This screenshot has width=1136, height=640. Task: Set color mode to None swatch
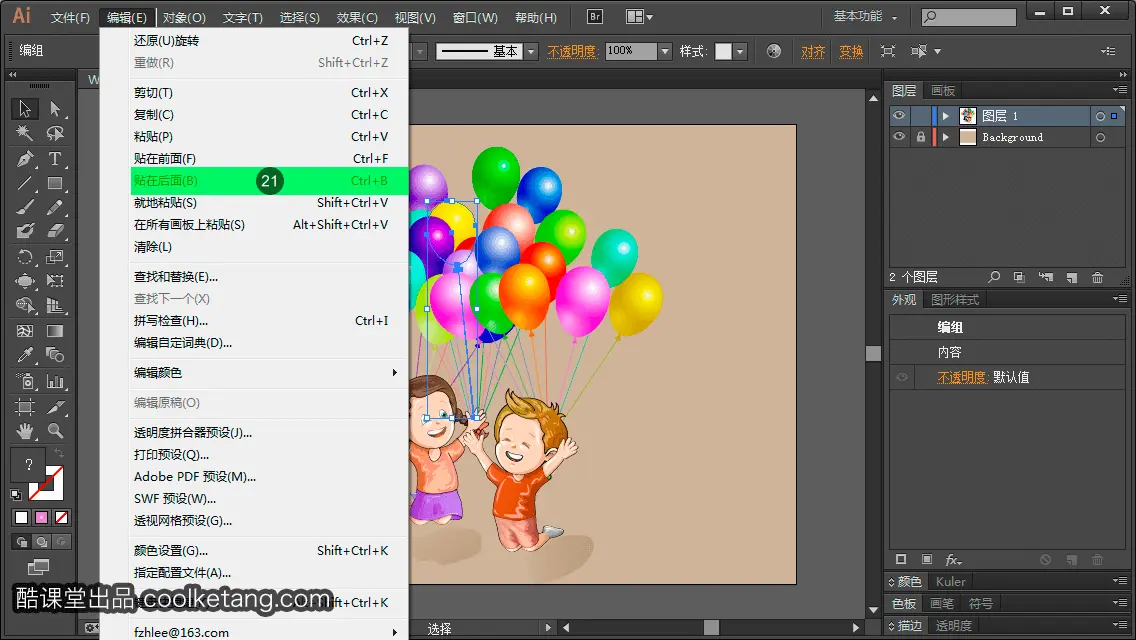pyautogui.click(x=62, y=518)
